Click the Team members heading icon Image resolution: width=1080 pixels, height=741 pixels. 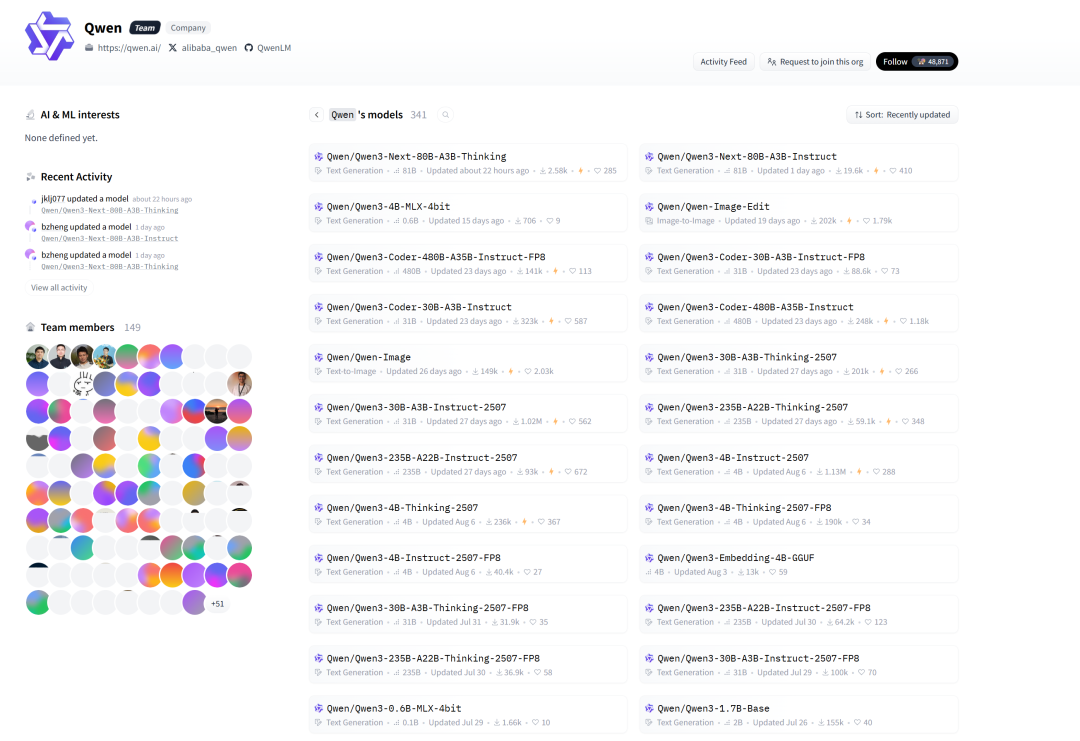click(x=30, y=327)
